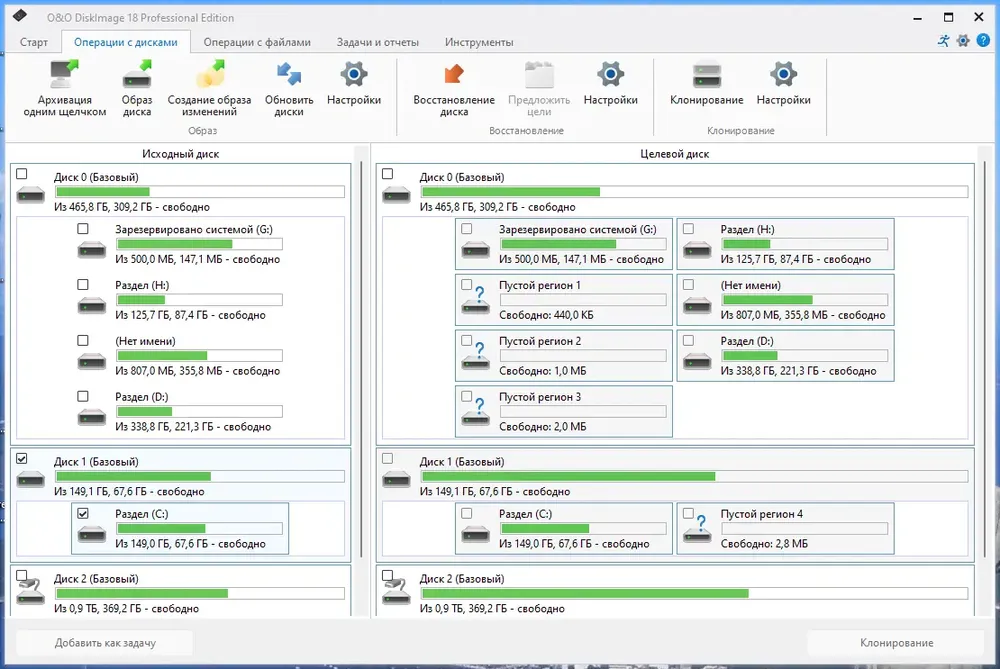Click the target disk list scrollbar
The height and width of the screenshot is (669, 1000).
click(x=986, y=357)
